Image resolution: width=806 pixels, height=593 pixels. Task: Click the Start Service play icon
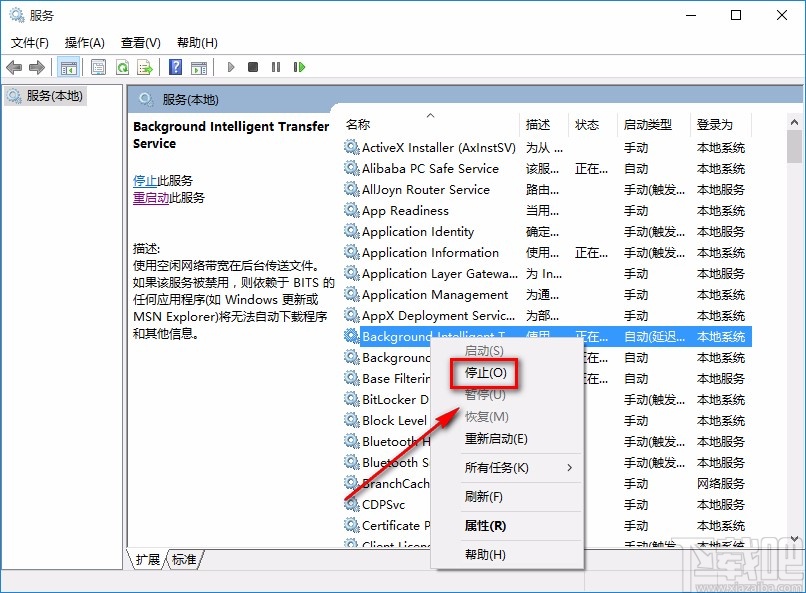coord(230,67)
